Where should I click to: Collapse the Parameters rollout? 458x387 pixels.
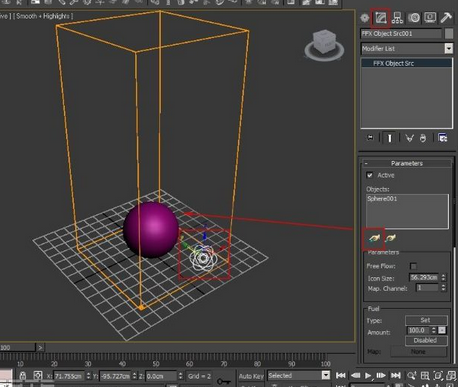click(407, 163)
